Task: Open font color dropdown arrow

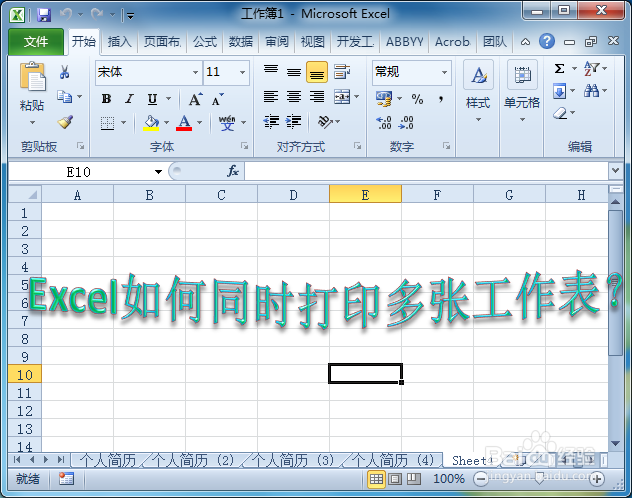Action: coord(199,122)
